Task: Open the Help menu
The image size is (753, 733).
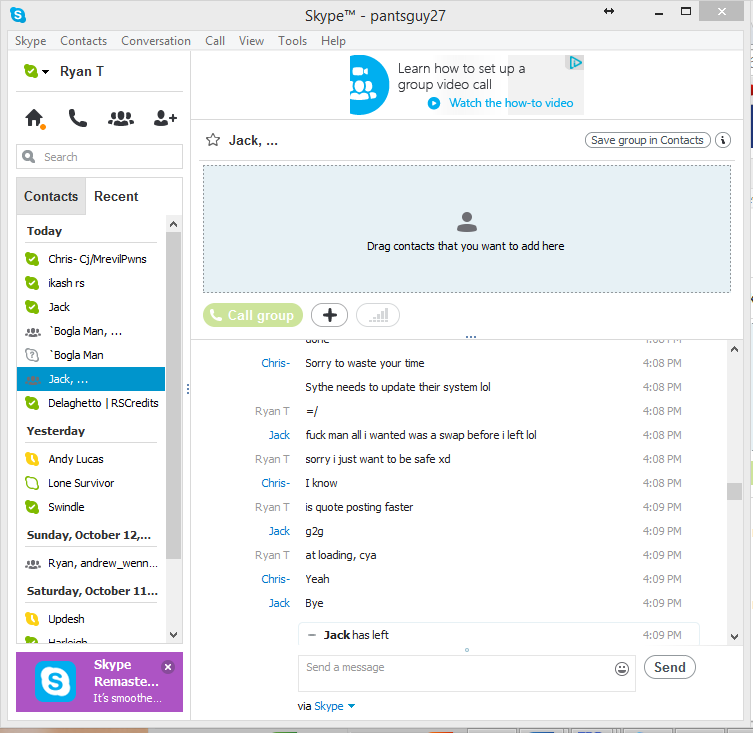Action: pyautogui.click(x=333, y=41)
